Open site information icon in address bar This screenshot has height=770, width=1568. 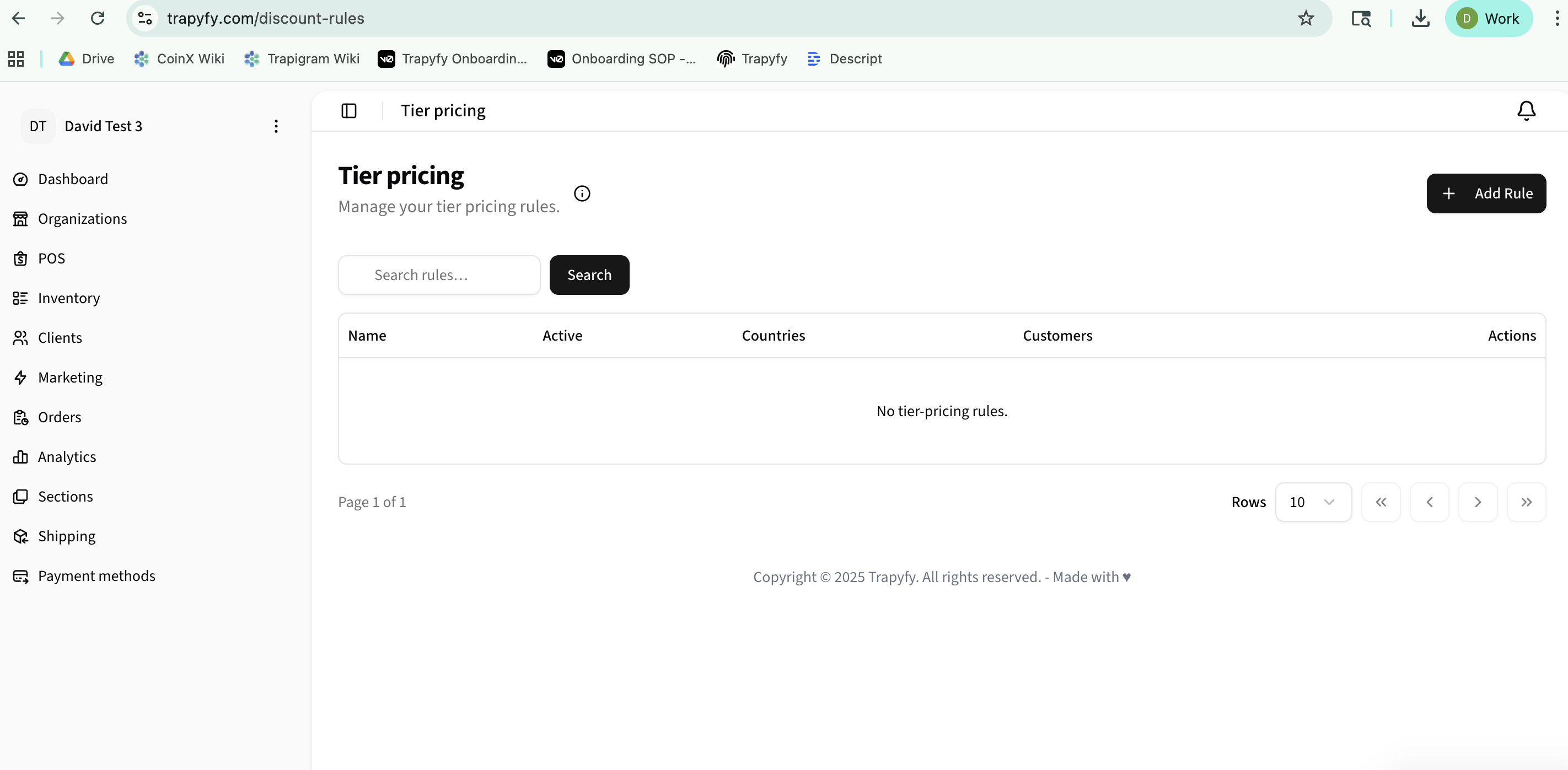[145, 18]
